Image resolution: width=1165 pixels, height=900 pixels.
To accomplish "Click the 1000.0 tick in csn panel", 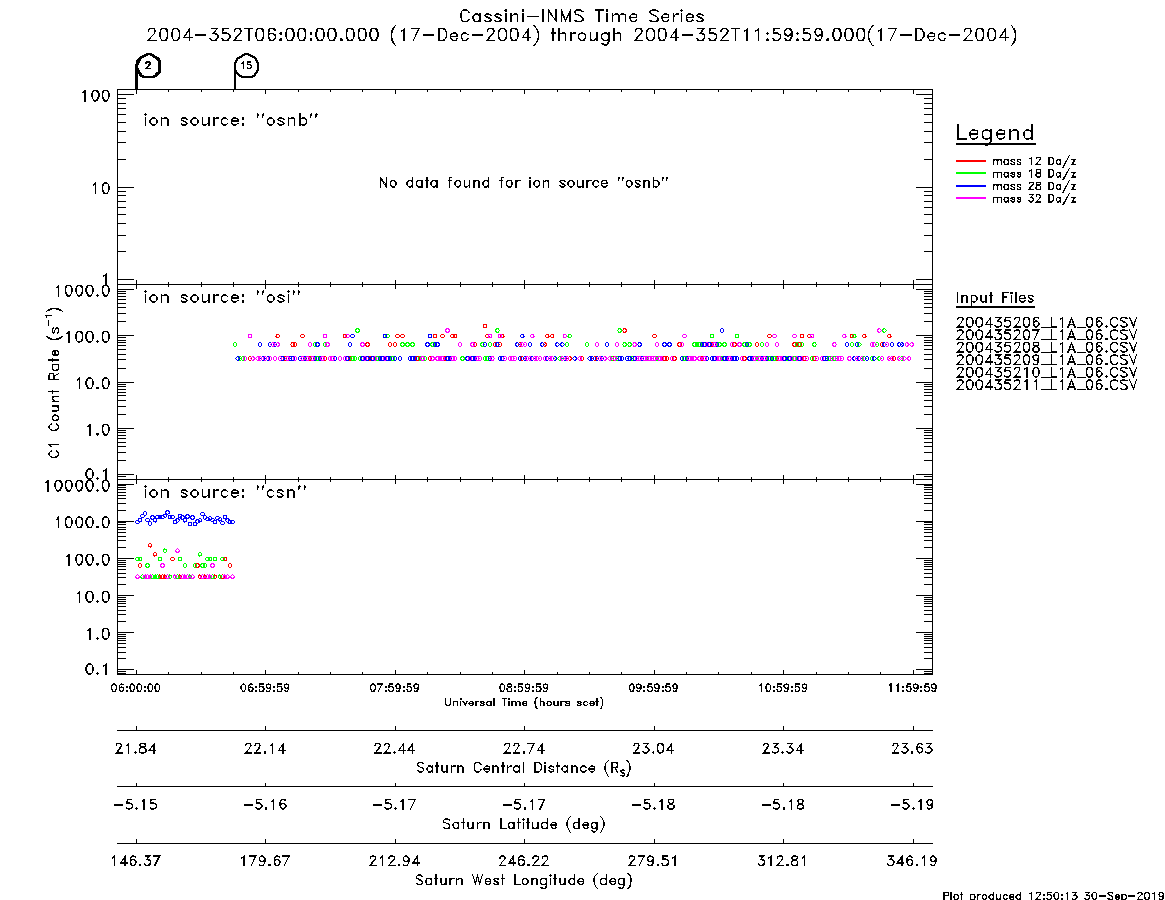I will (82, 522).
